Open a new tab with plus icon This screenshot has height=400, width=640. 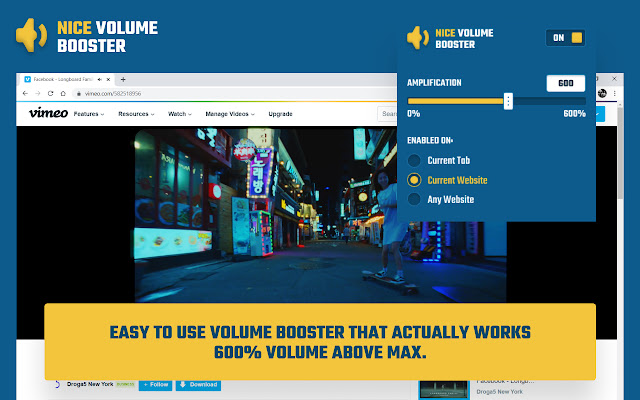[123, 79]
